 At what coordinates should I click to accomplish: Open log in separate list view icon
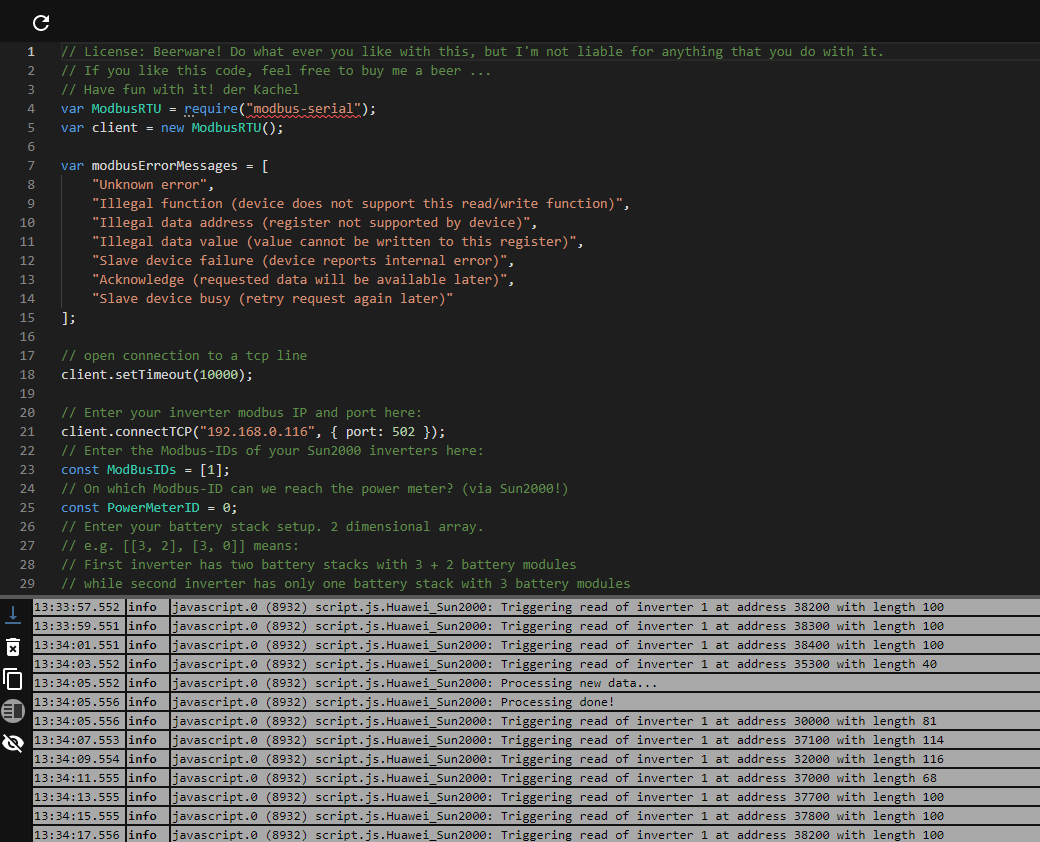(13, 711)
